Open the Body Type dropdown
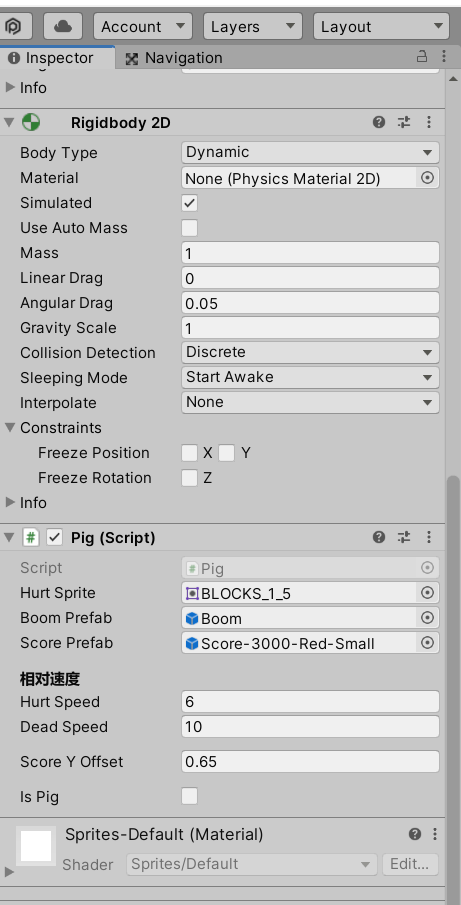This screenshot has width=461, height=905. coord(310,153)
